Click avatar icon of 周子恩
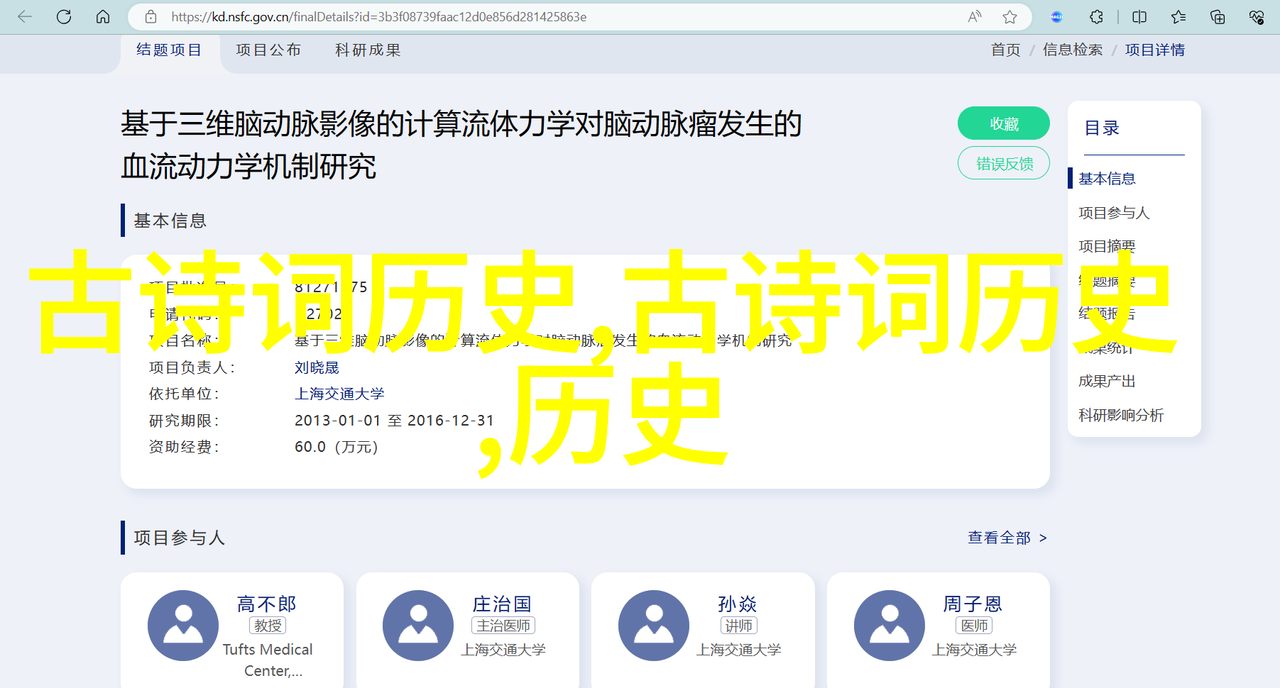Screen dimensions: 1280x688 click(889, 626)
